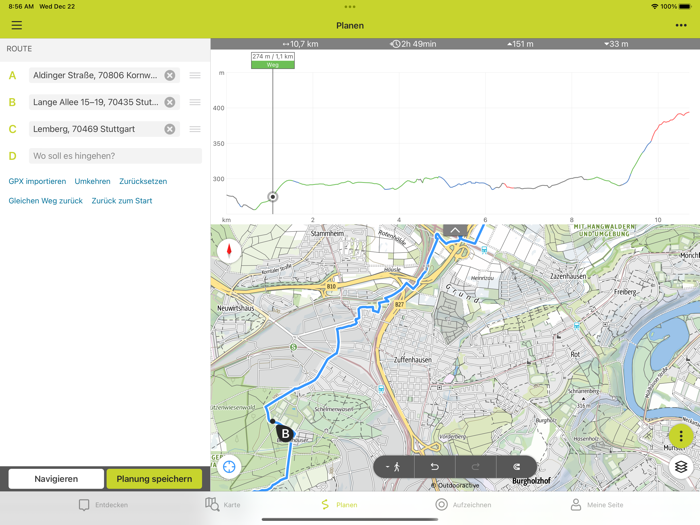This screenshot has width=700, height=525.
Task: Toggle the magnet snap-to-path button
Action: point(517,467)
